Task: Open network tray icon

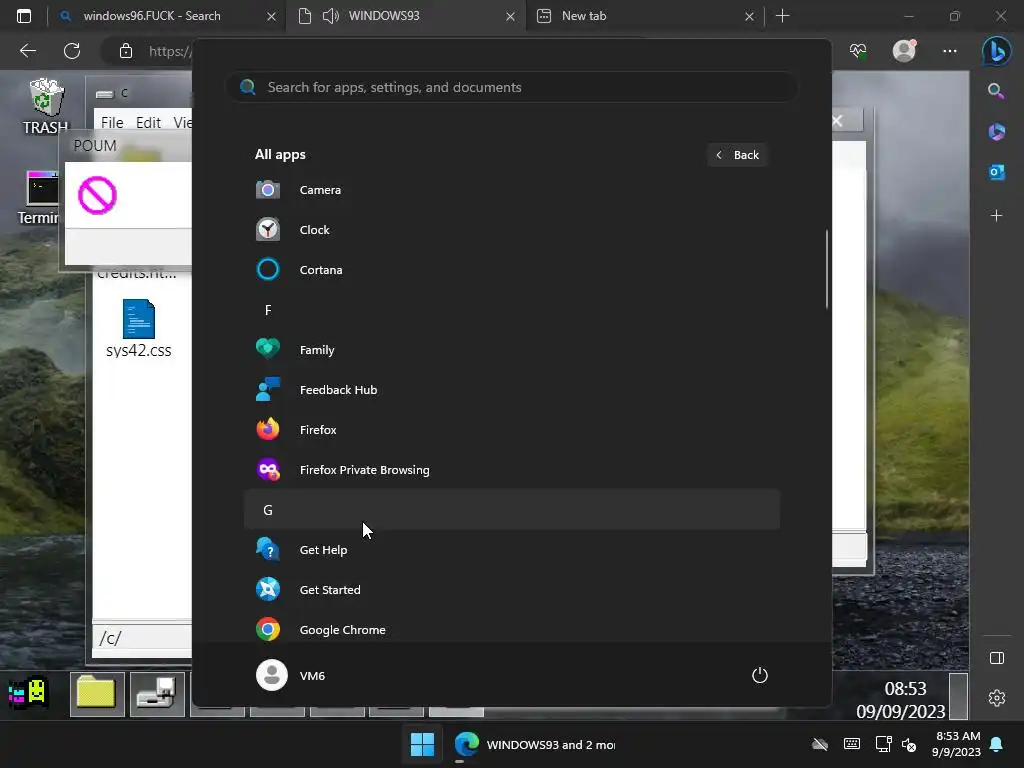Action: point(883,744)
